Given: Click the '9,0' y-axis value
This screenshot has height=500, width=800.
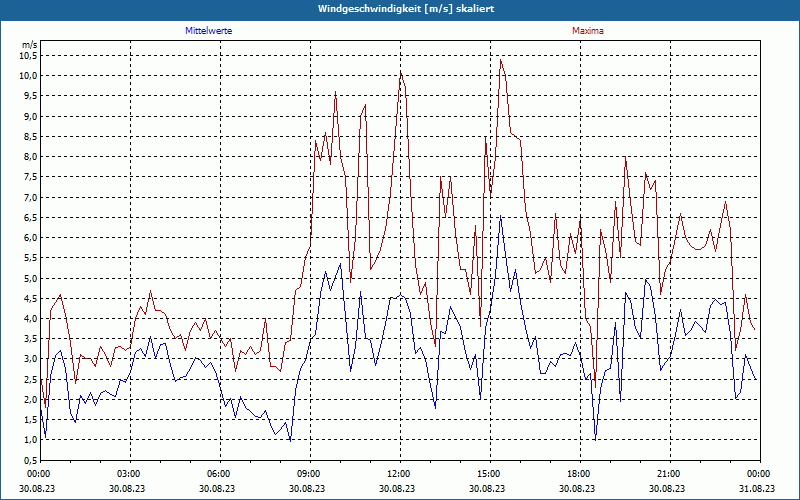Looking at the screenshot, I should (x=30, y=116).
